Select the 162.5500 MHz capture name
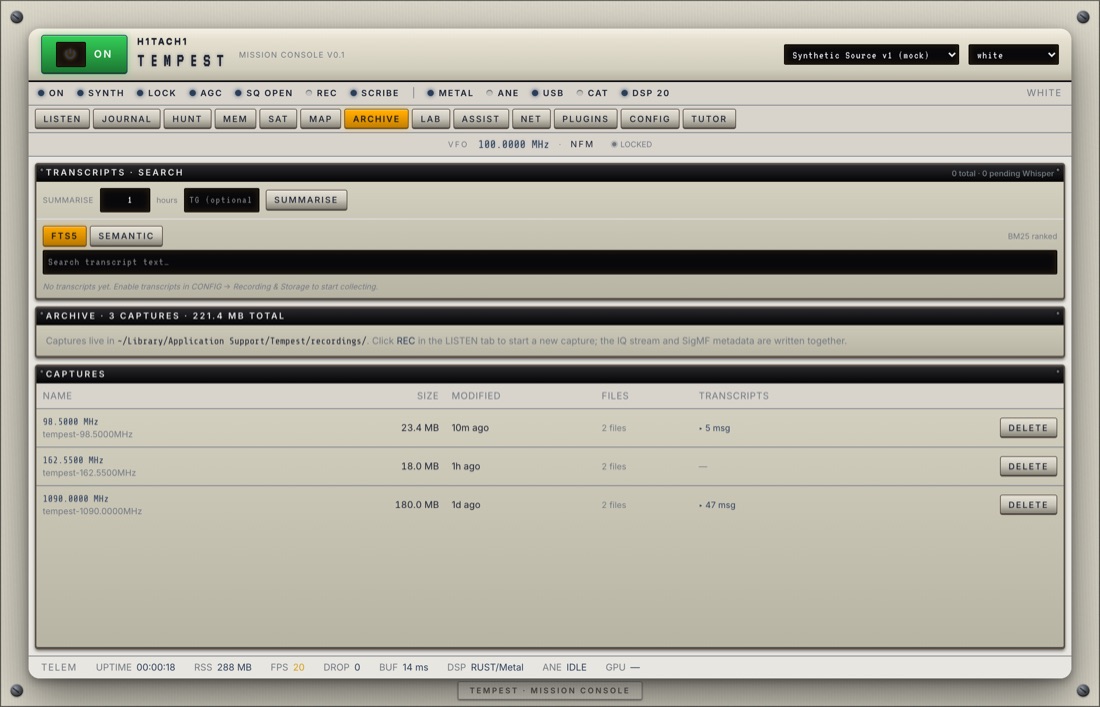Viewport: 1100px width, 707px height. point(73,460)
